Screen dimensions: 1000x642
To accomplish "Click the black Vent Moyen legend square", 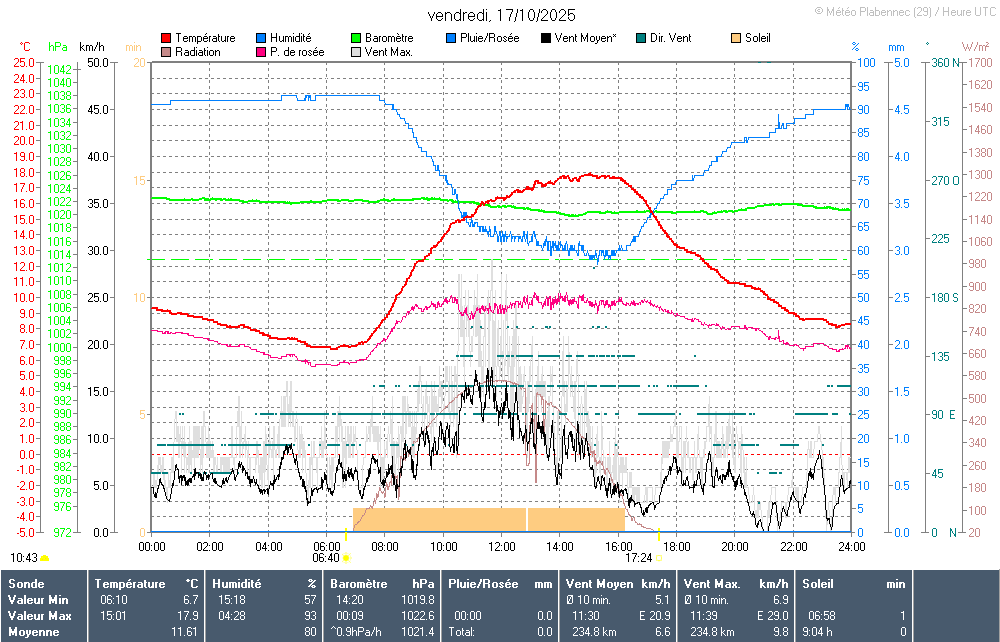I will [546, 38].
